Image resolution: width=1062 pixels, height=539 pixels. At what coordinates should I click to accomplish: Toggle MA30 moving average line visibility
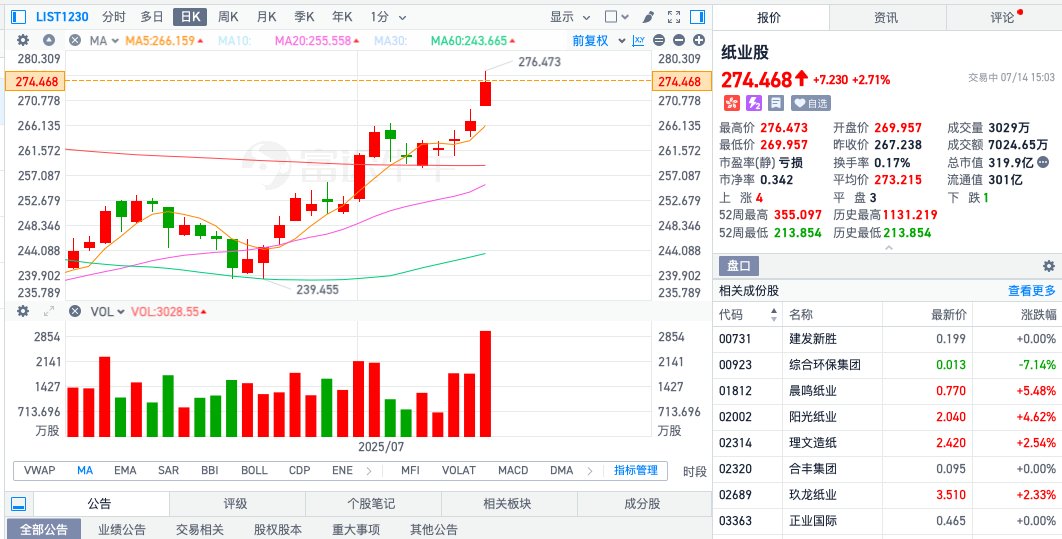pyautogui.click(x=391, y=40)
